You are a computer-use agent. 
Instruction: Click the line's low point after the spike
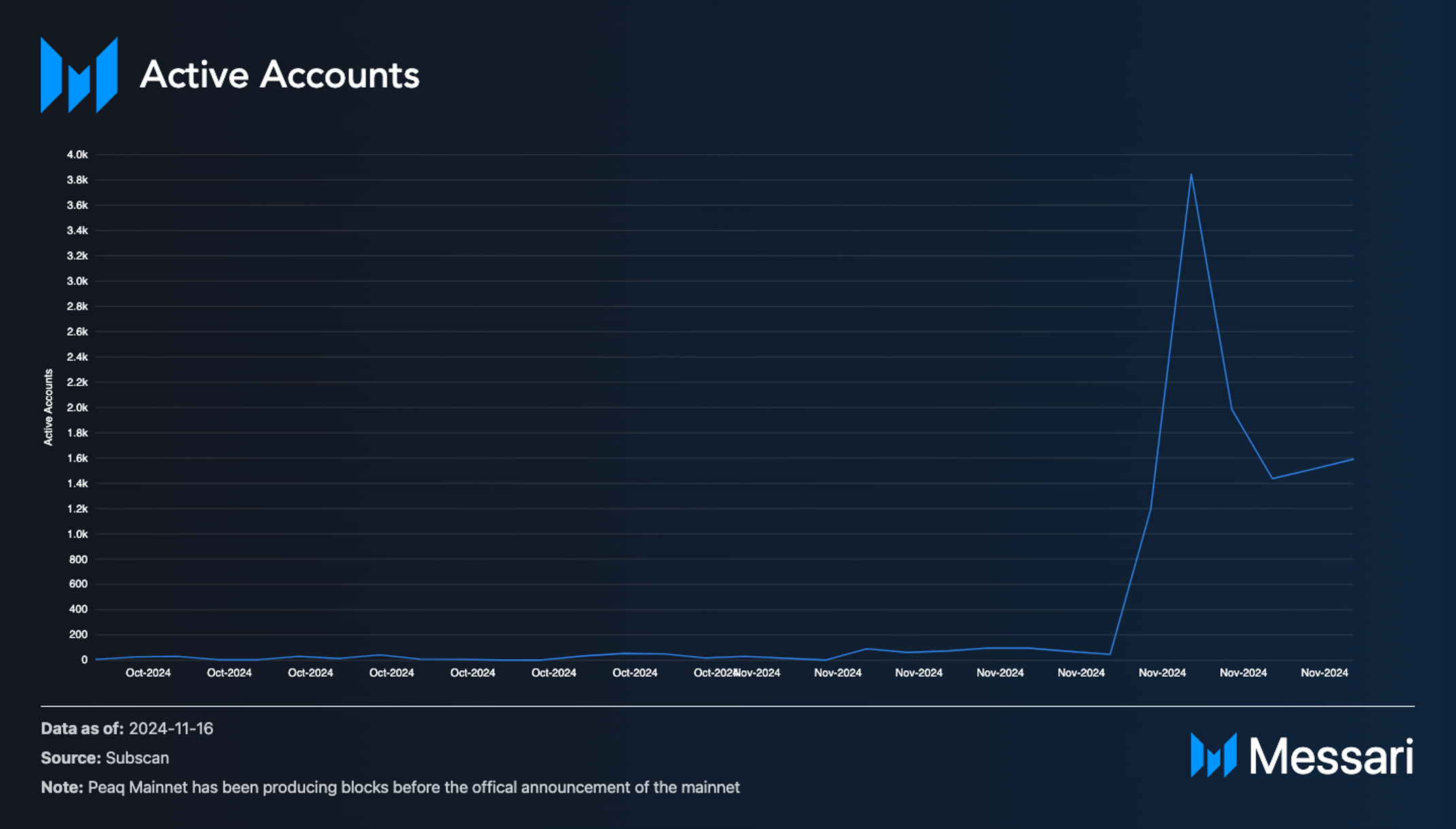pos(1272,478)
